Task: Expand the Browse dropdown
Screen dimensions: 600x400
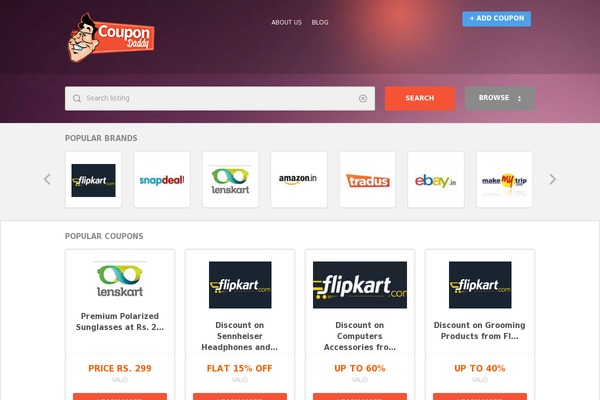Action: click(500, 98)
